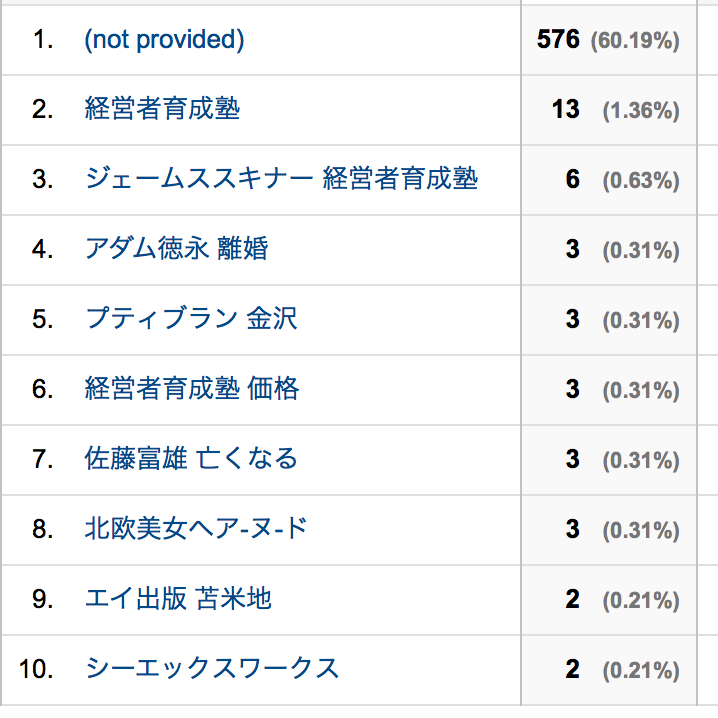718x718 pixels.
Task: Select the 佐藤富雄 亡くなる keyword
Action: coord(191,459)
